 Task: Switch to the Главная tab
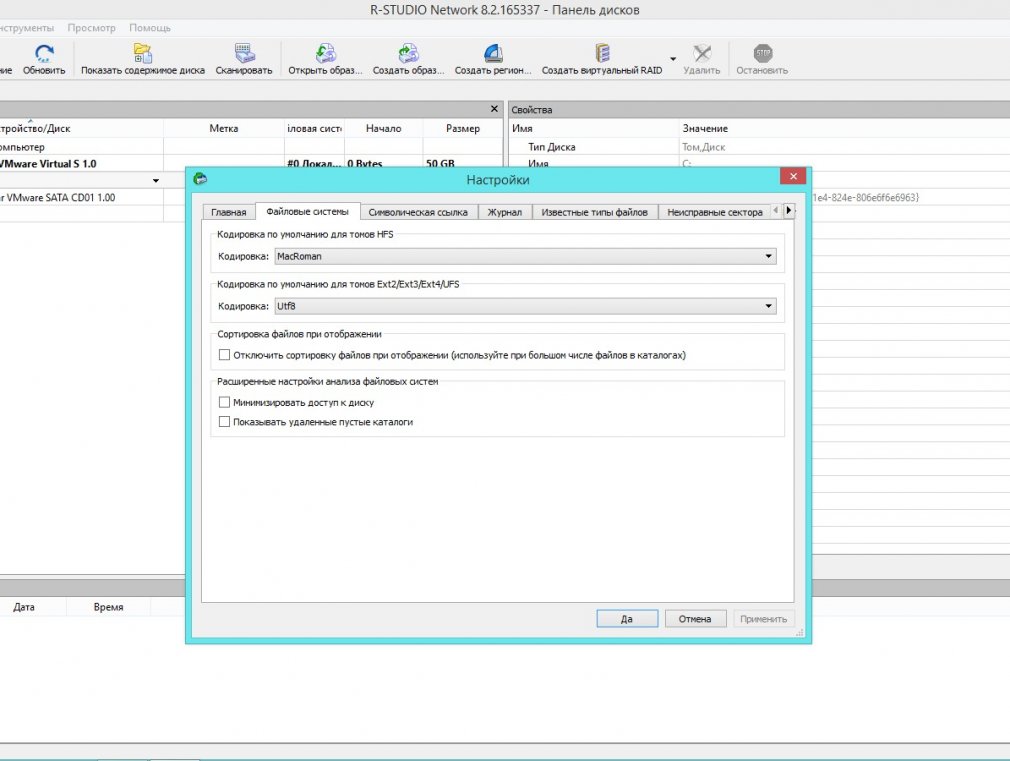[229, 212]
